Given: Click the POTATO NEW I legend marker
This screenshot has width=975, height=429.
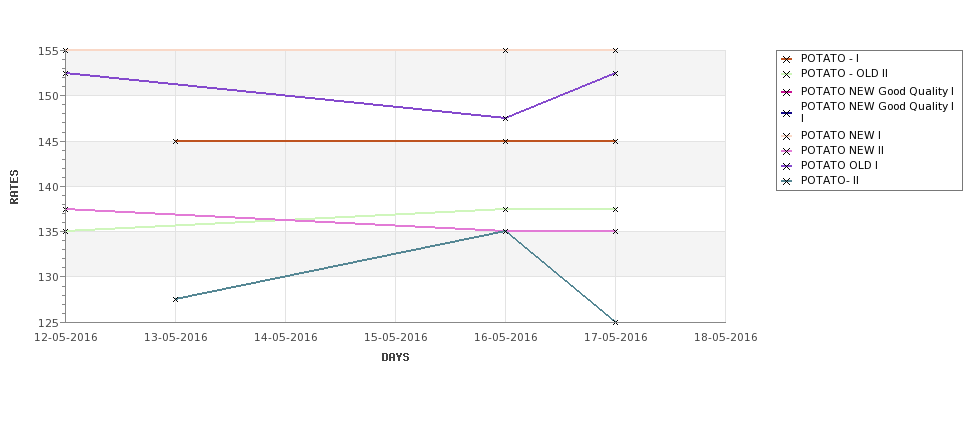Looking at the screenshot, I should 787,136.
